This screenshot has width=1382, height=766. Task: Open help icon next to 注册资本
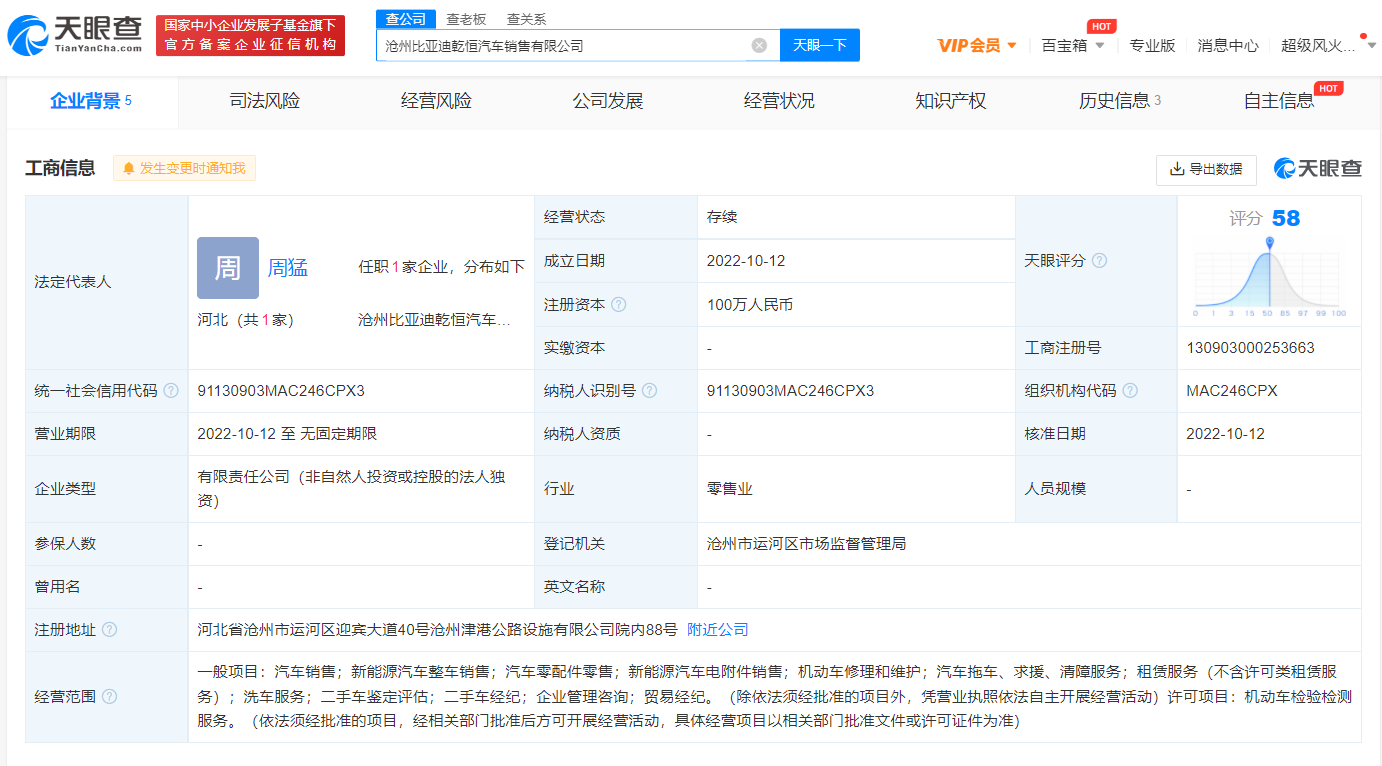coord(618,304)
